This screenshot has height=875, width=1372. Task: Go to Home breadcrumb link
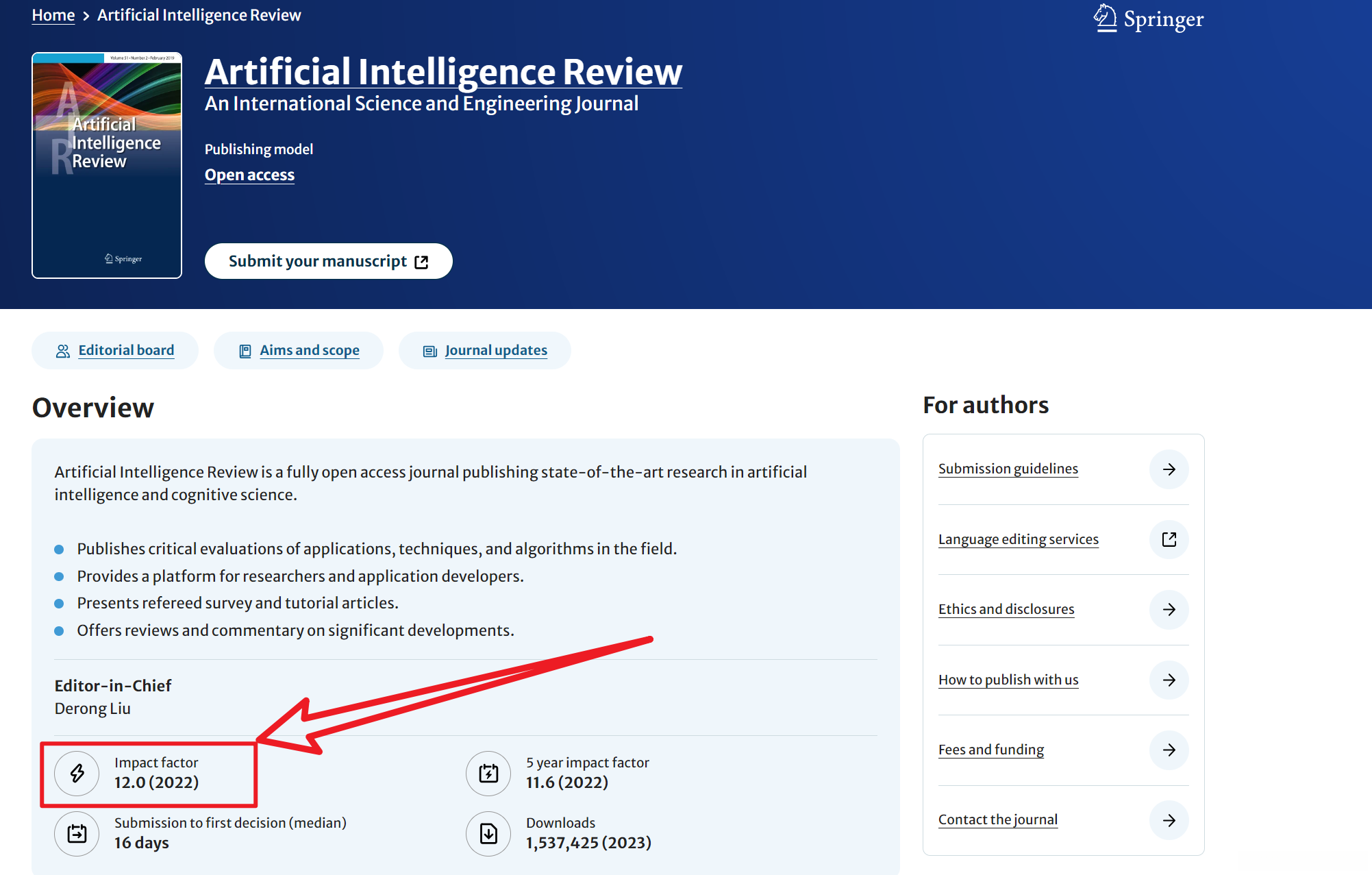click(53, 15)
